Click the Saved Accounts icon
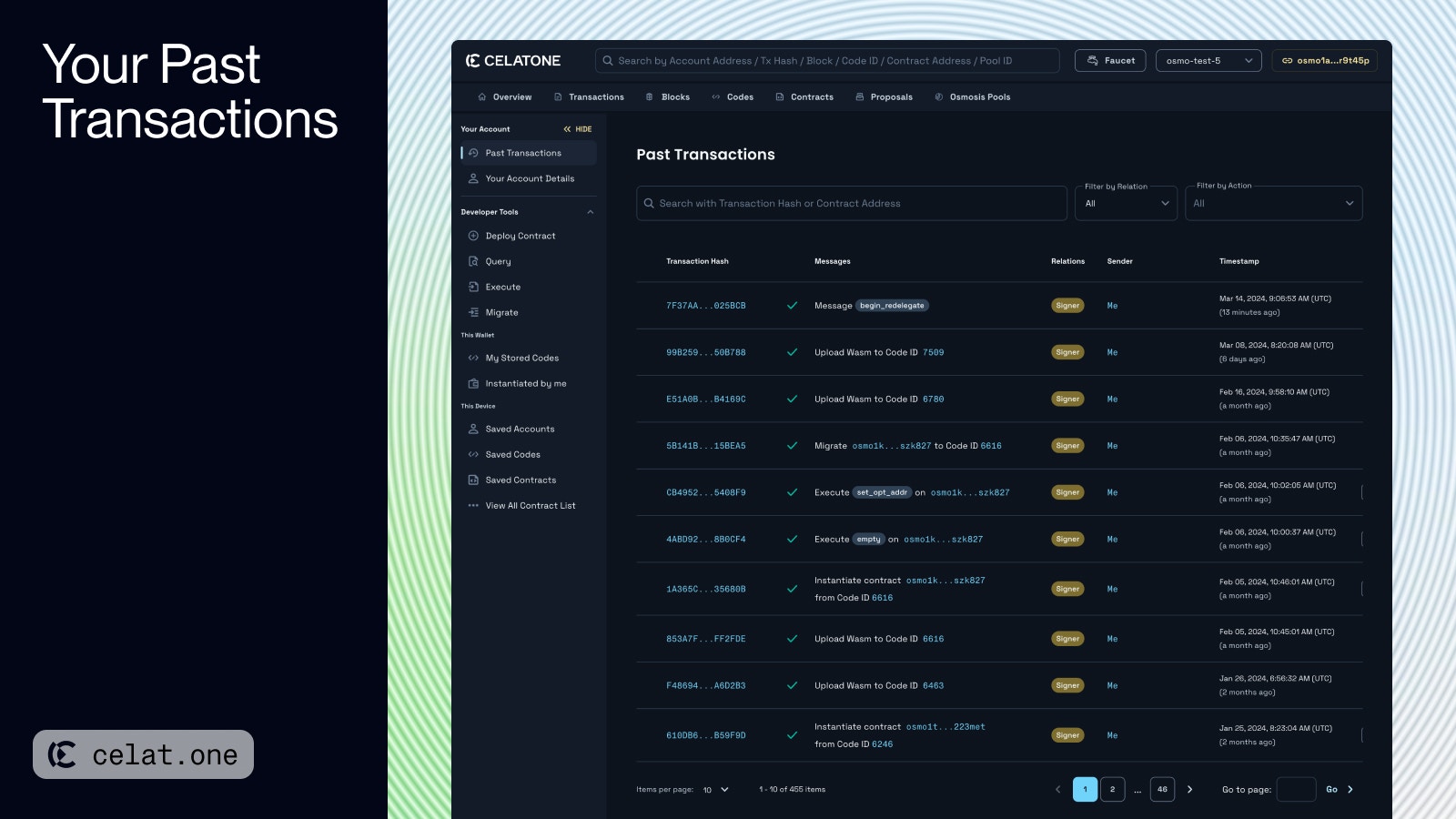The width and height of the screenshot is (1456, 819). (473, 429)
